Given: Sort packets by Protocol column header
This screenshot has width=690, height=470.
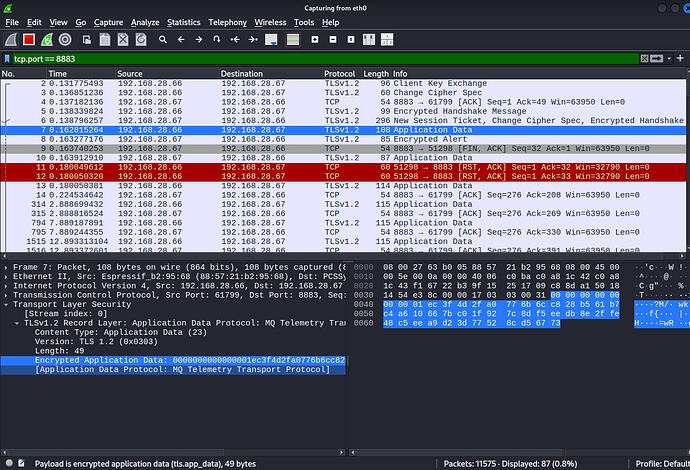Looking at the screenshot, I should point(341,73).
